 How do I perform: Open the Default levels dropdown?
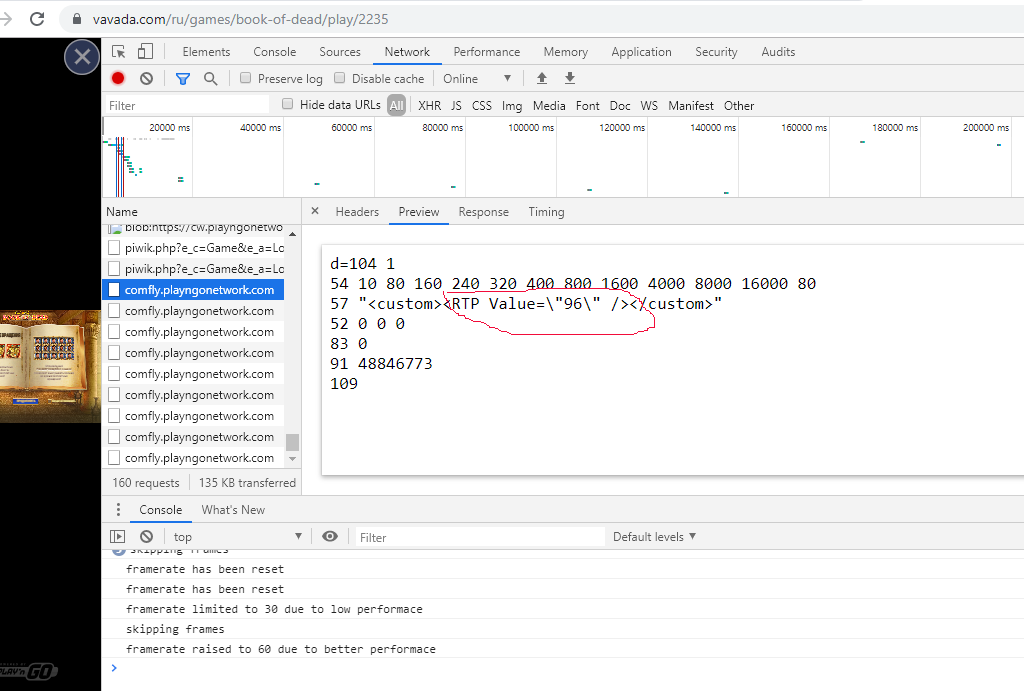654,537
